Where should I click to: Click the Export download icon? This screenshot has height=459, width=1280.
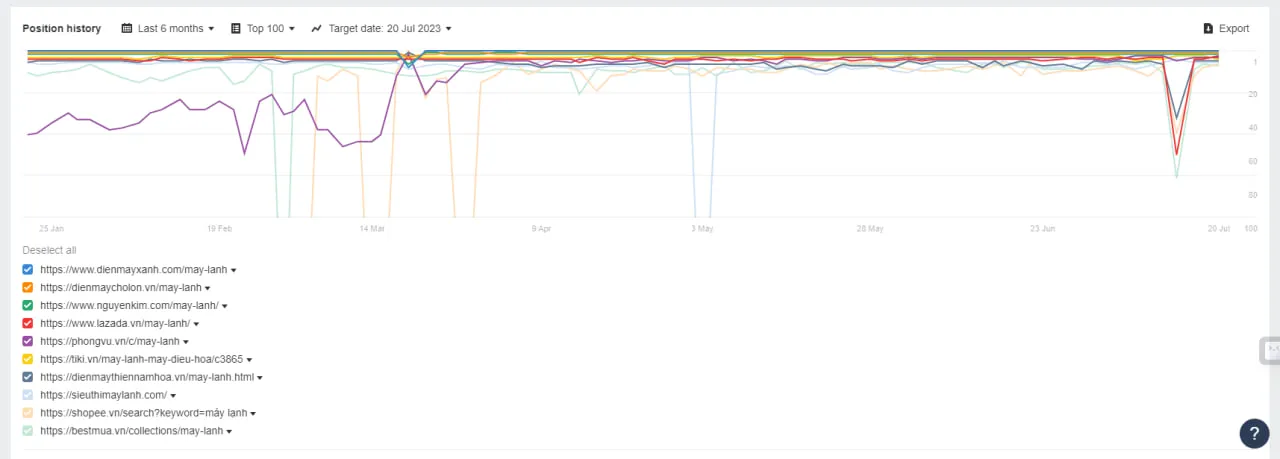pyautogui.click(x=1208, y=29)
